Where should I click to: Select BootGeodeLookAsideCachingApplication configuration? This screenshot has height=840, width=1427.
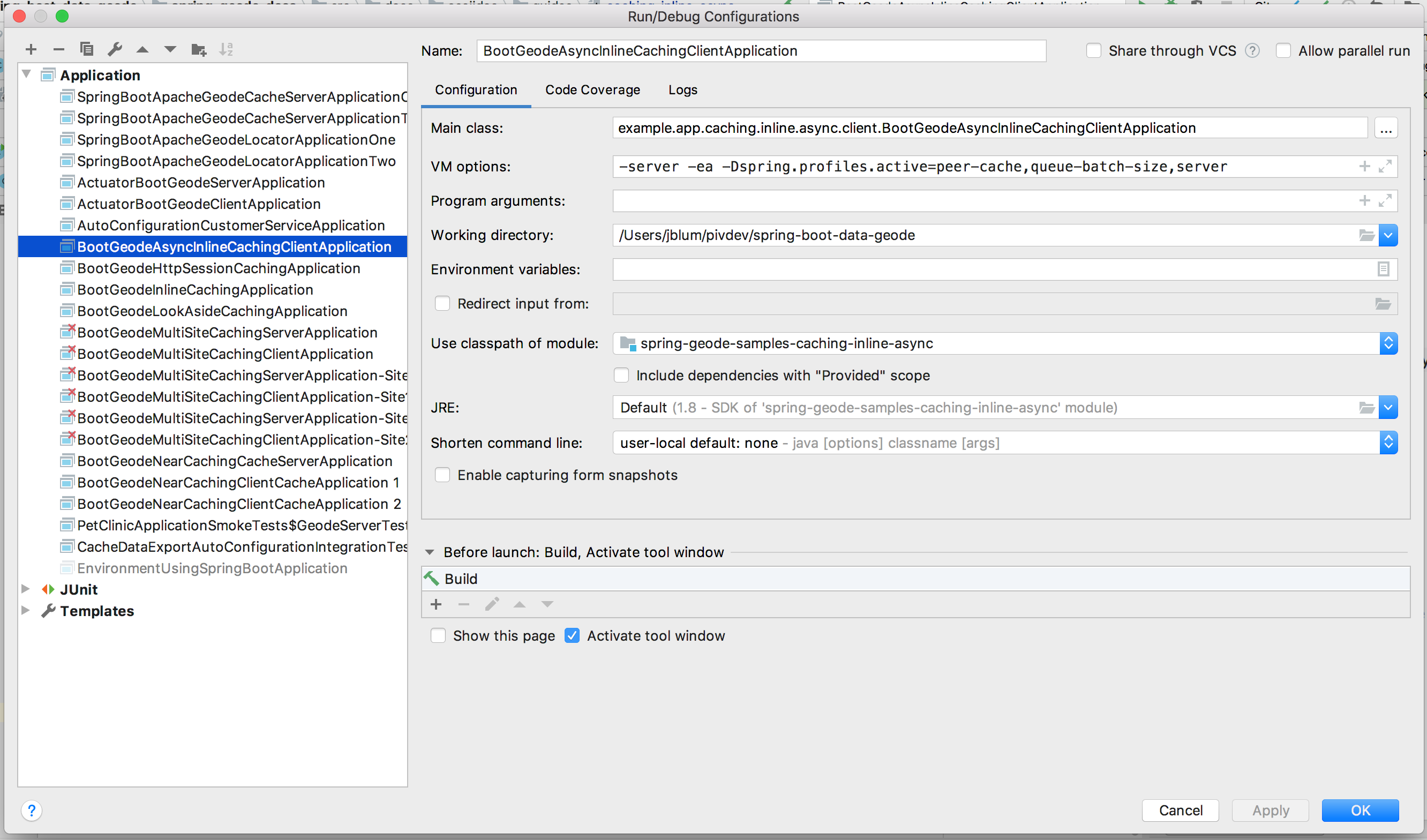[212, 312]
